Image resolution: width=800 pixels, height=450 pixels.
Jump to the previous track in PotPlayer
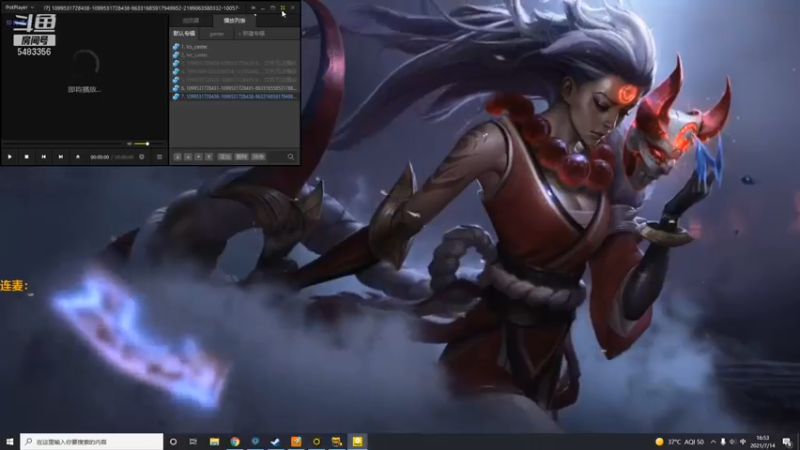(44, 157)
